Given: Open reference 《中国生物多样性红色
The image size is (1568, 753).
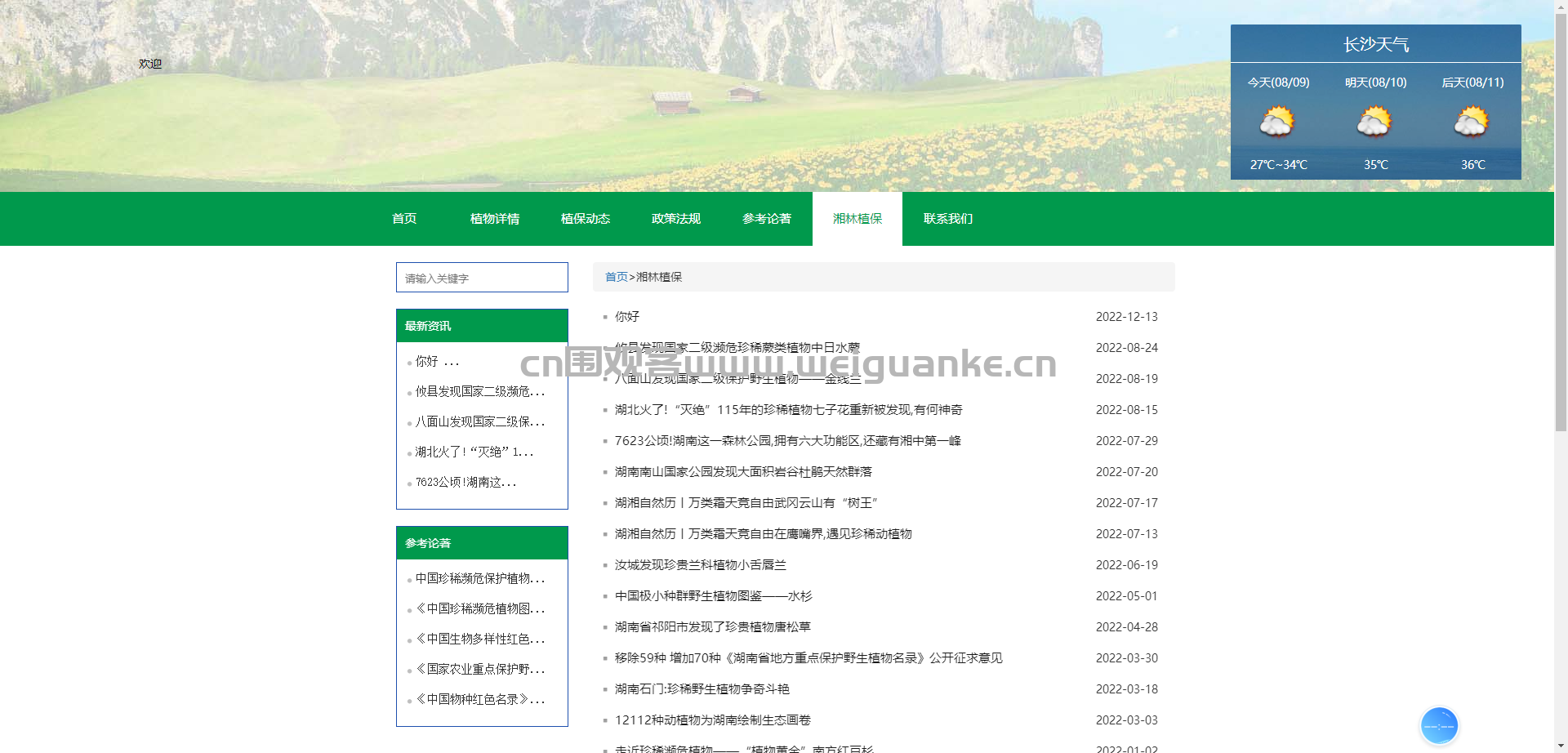Looking at the screenshot, I should point(480,639).
